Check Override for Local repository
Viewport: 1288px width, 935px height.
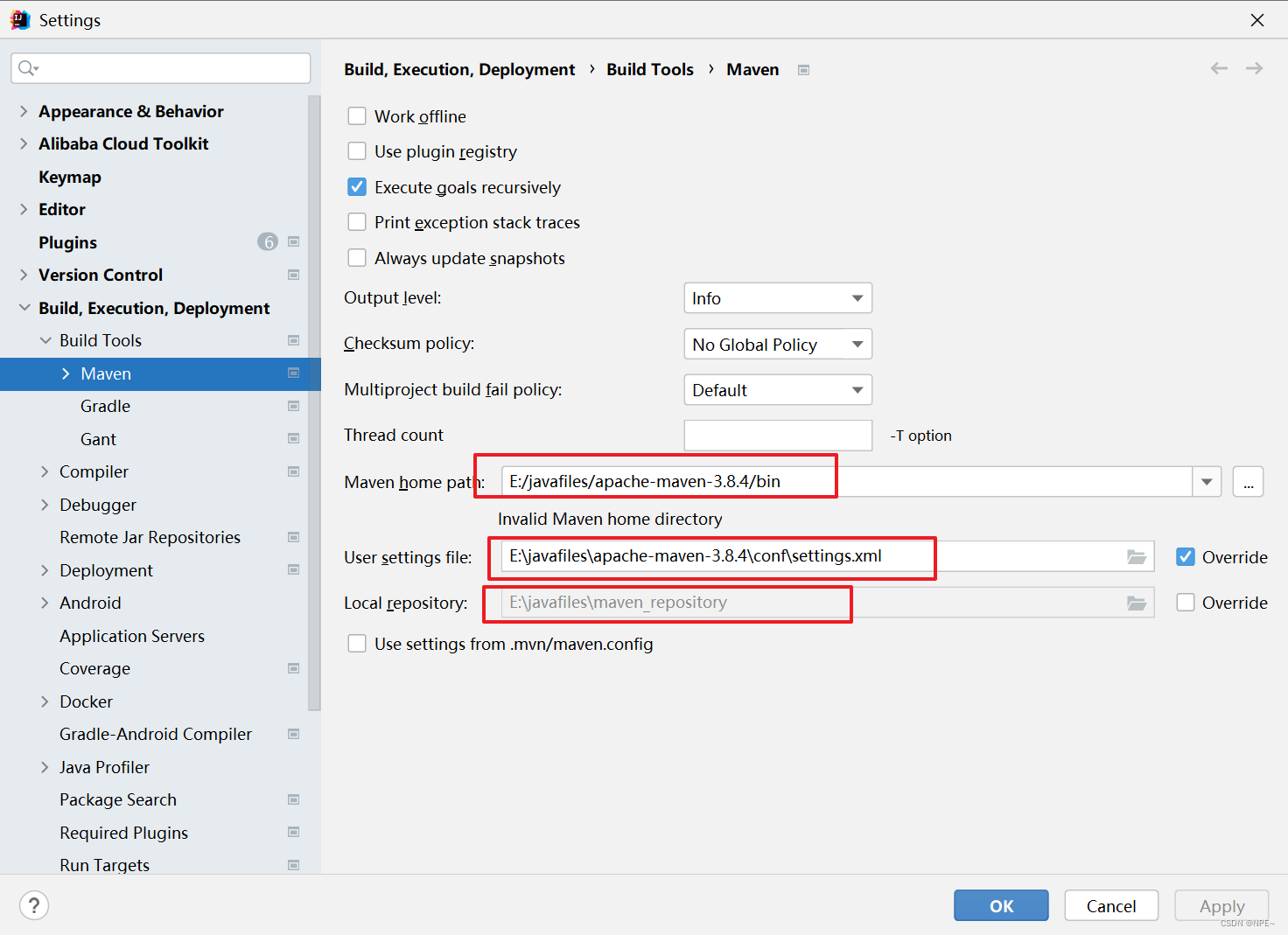1186,603
